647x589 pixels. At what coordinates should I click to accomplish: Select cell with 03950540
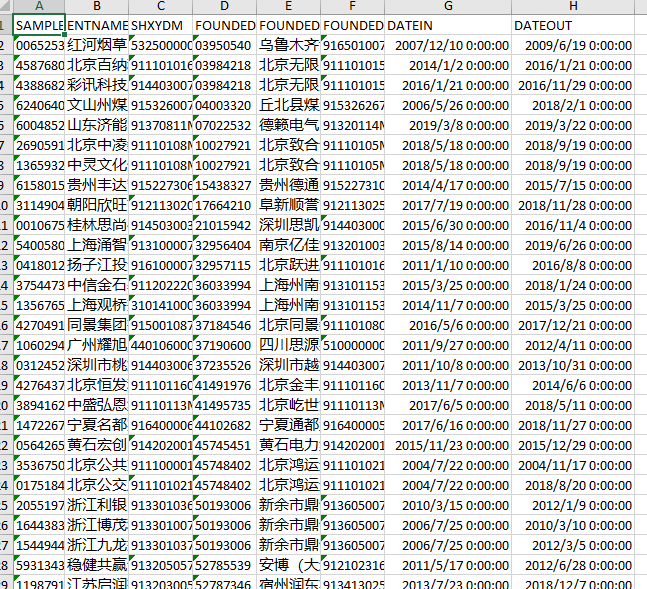(224, 45)
